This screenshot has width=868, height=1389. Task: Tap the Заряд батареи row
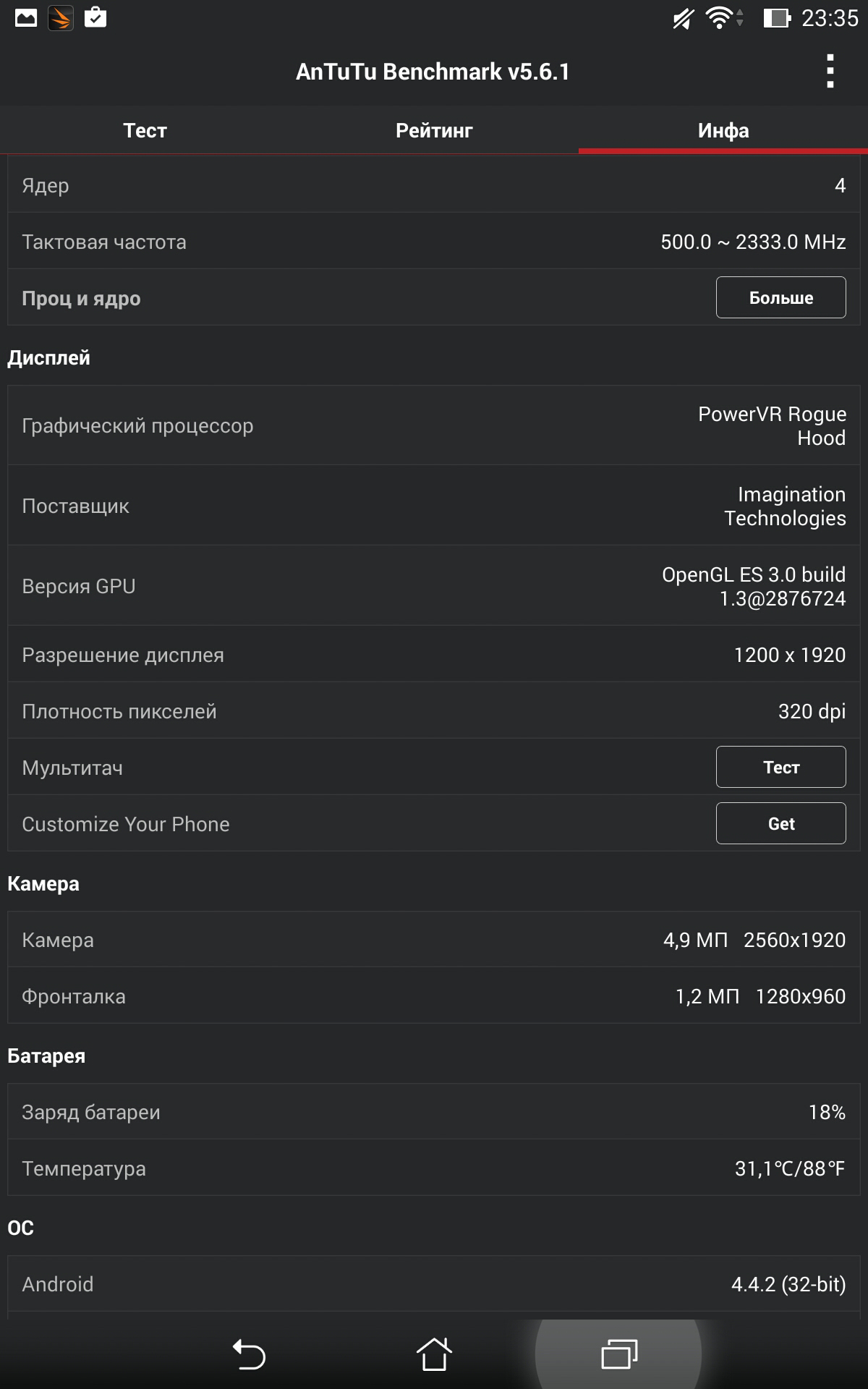pos(434,1111)
